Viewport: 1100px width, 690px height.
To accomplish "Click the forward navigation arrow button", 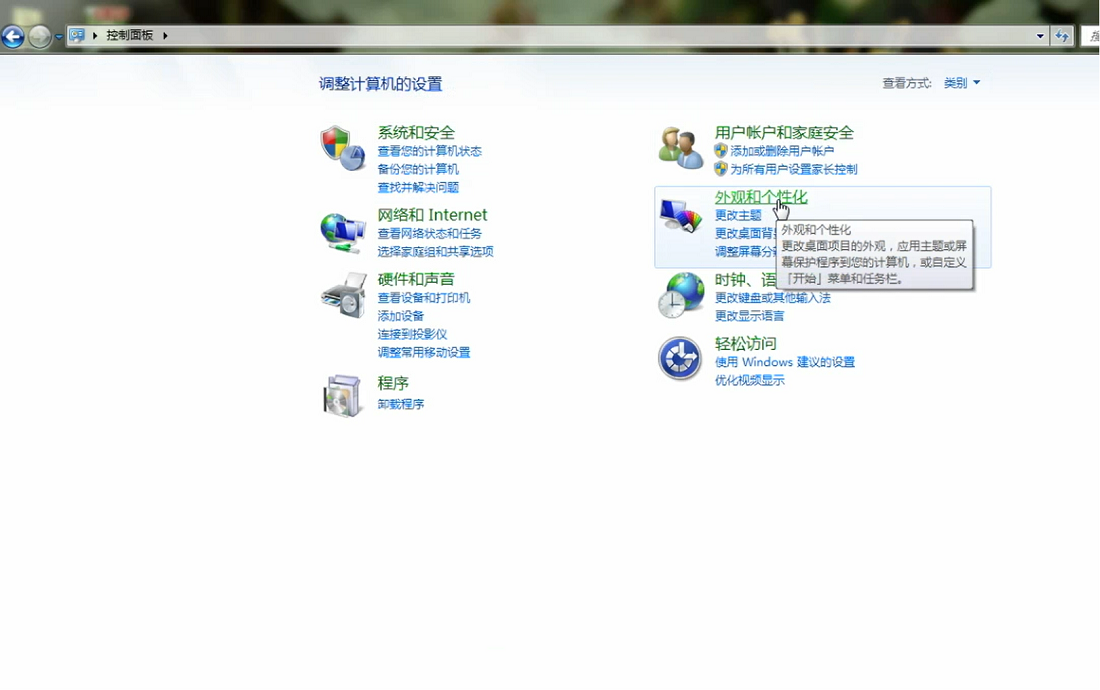I will pyautogui.click(x=39, y=36).
